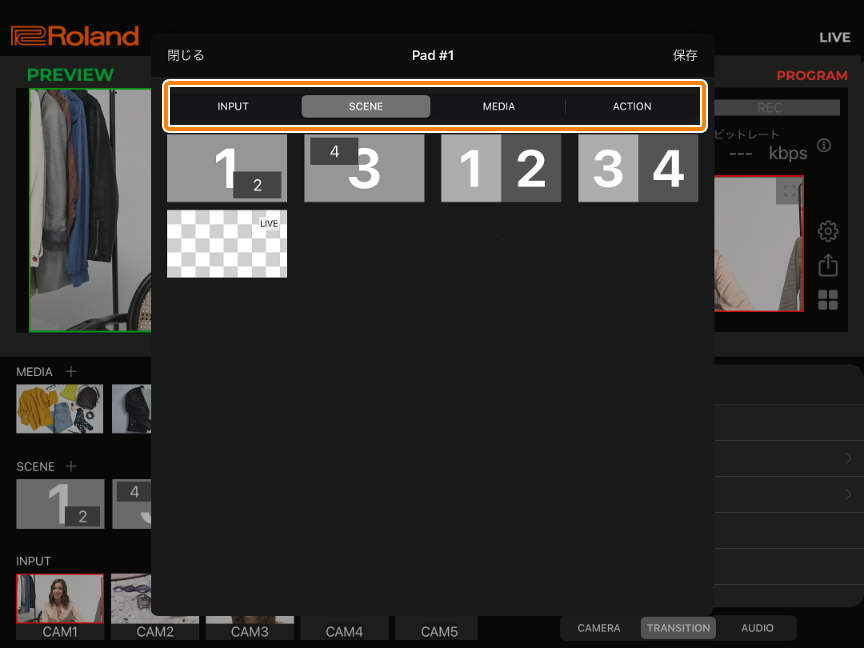Click the PROGRAM label

coord(811,76)
